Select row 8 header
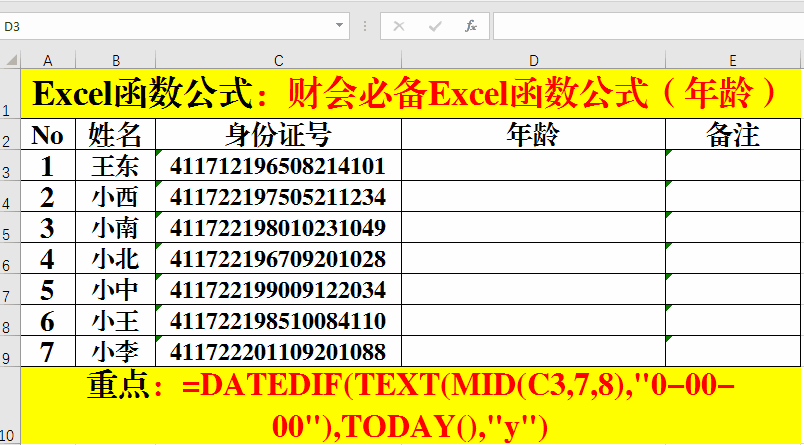The height and width of the screenshot is (445, 804). click(10, 320)
